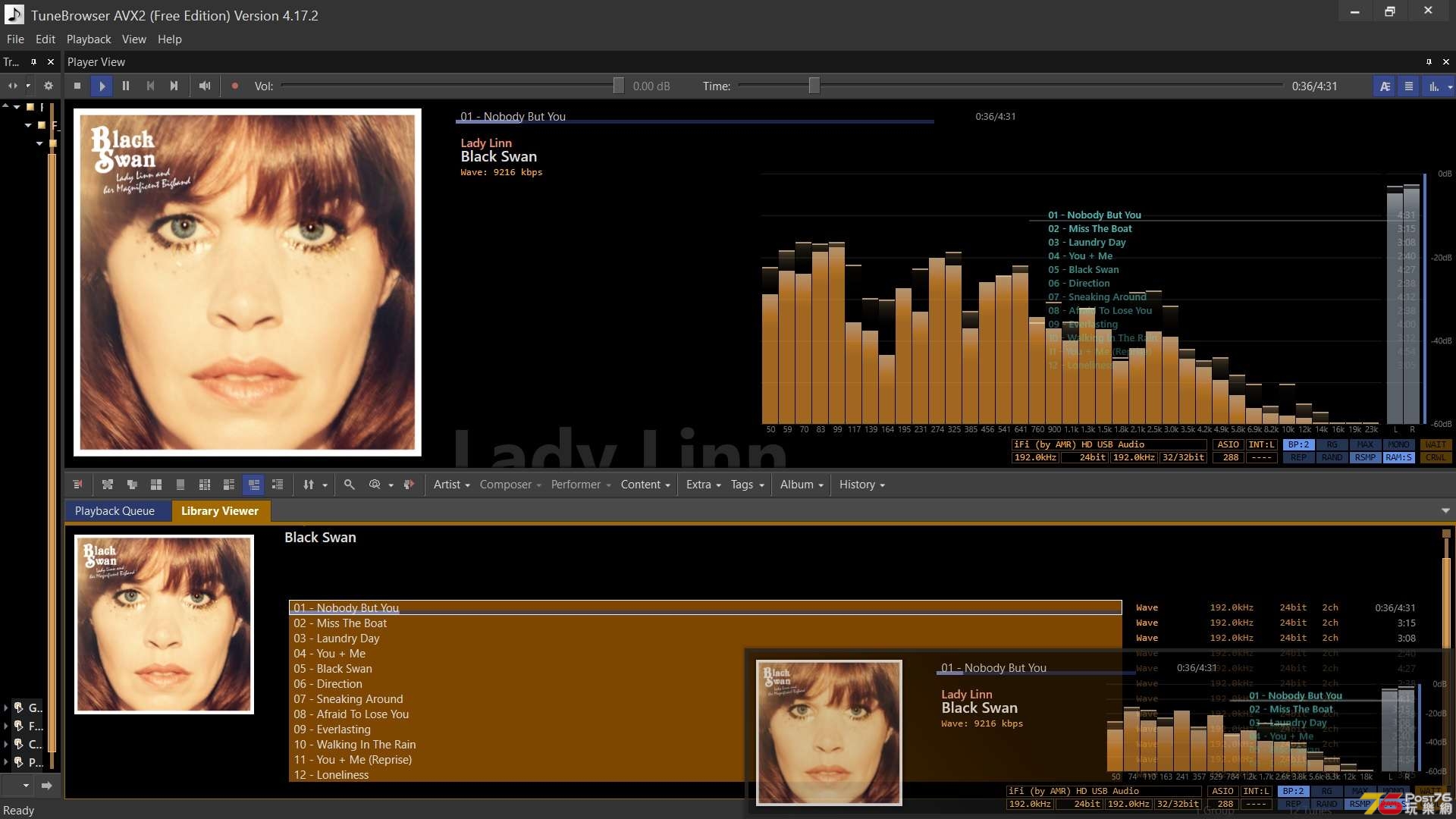The width and height of the screenshot is (1456, 819).
Task: Toggle the MAX indicator
Action: (1365, 445)
